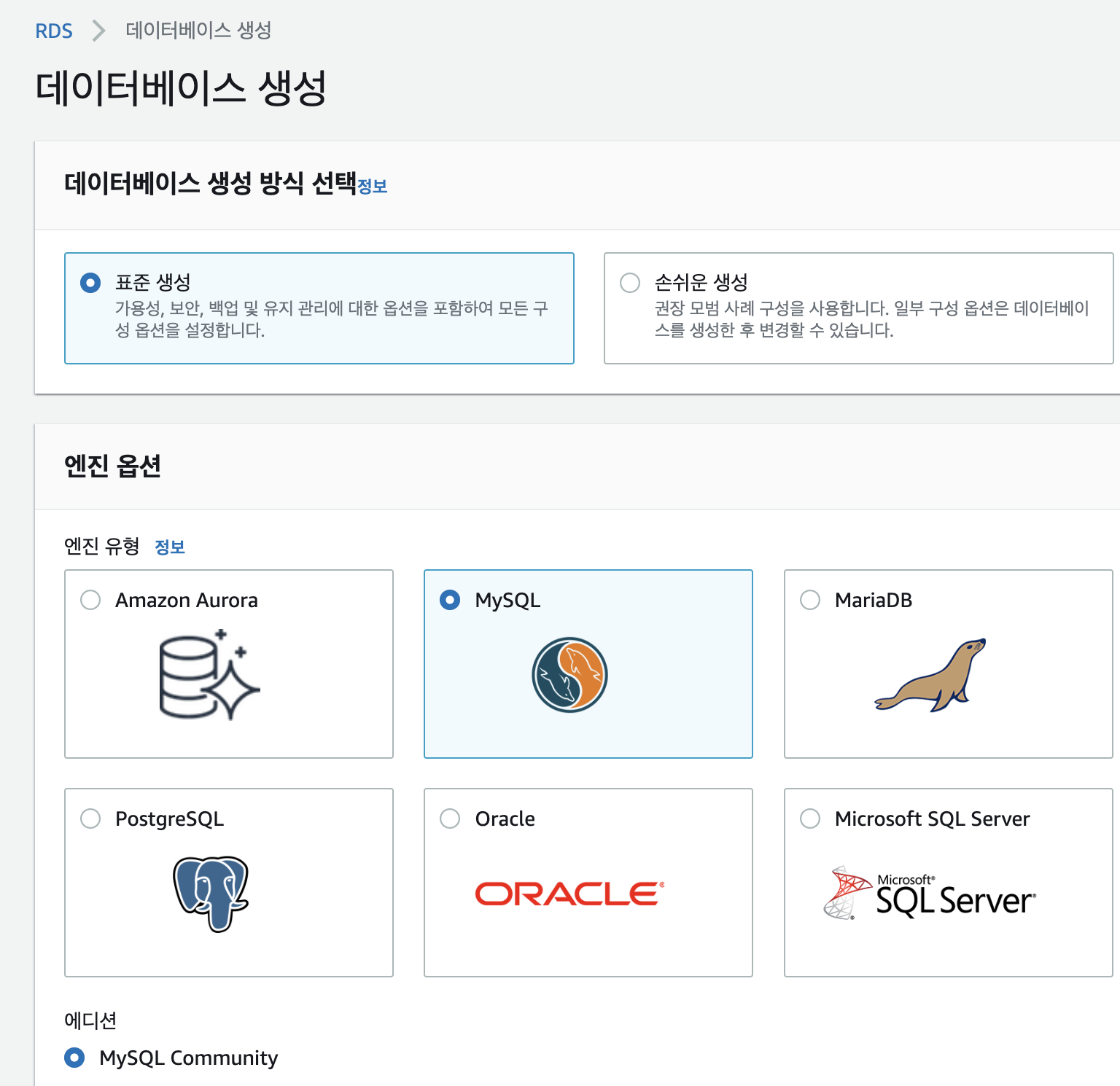Choose the Oracle engine radio
1120x1086 pixels.
click(450, 819)
